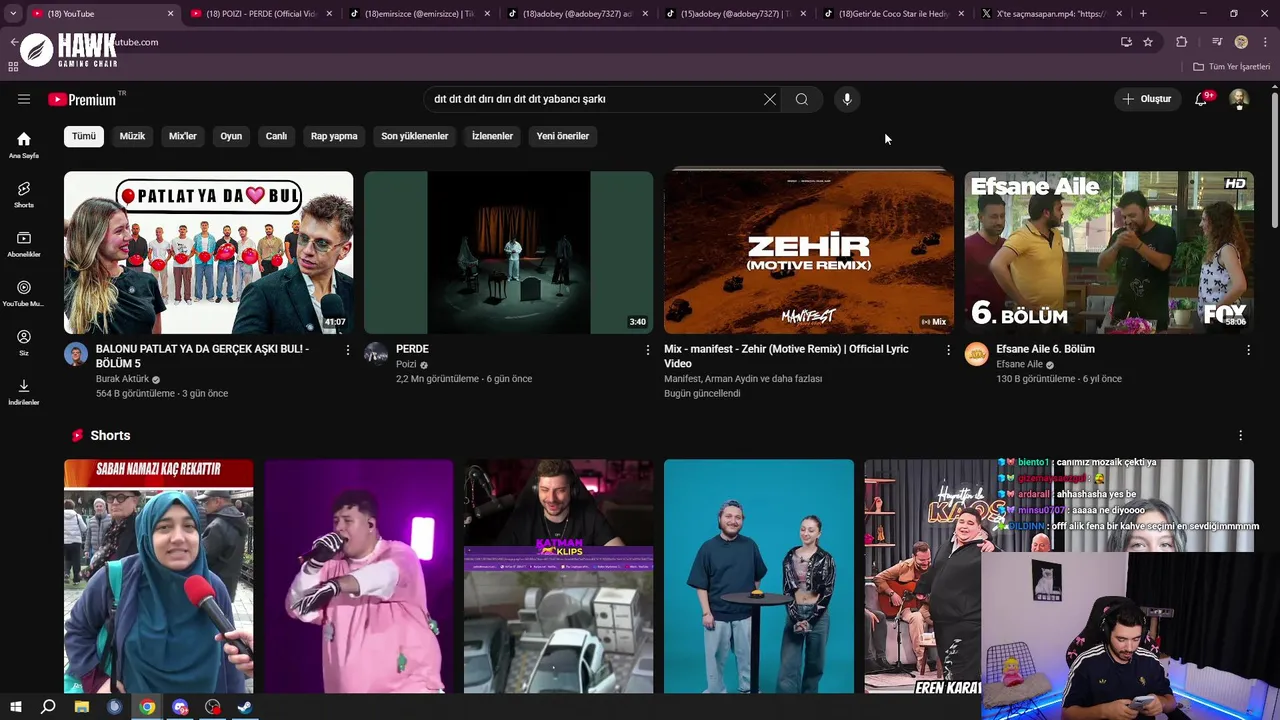Expand the tab search dropdown arrow
This screenshot has height=720, width=1280.
(x=13, y=13)
